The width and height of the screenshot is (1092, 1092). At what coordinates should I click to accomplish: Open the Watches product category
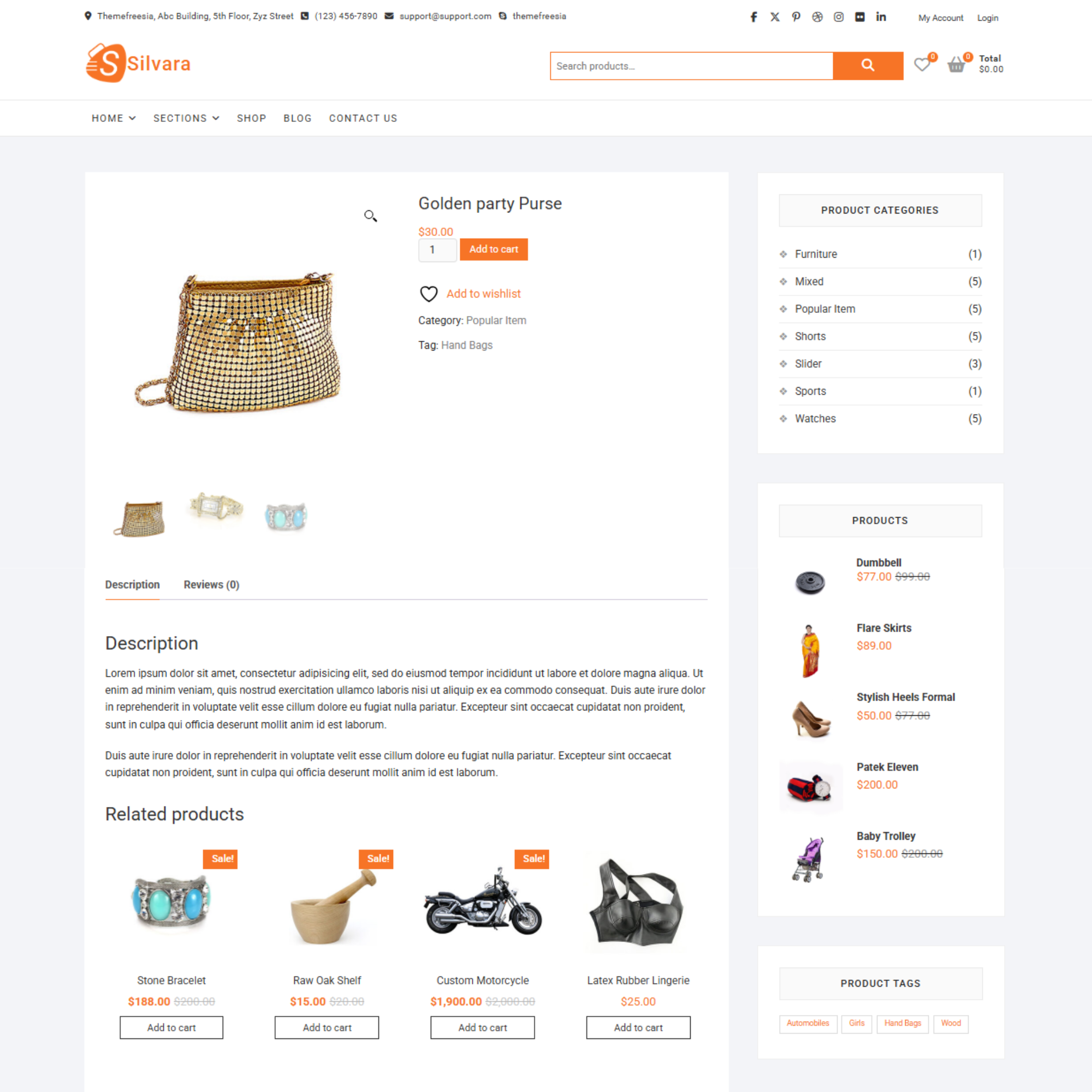[815, 419]
